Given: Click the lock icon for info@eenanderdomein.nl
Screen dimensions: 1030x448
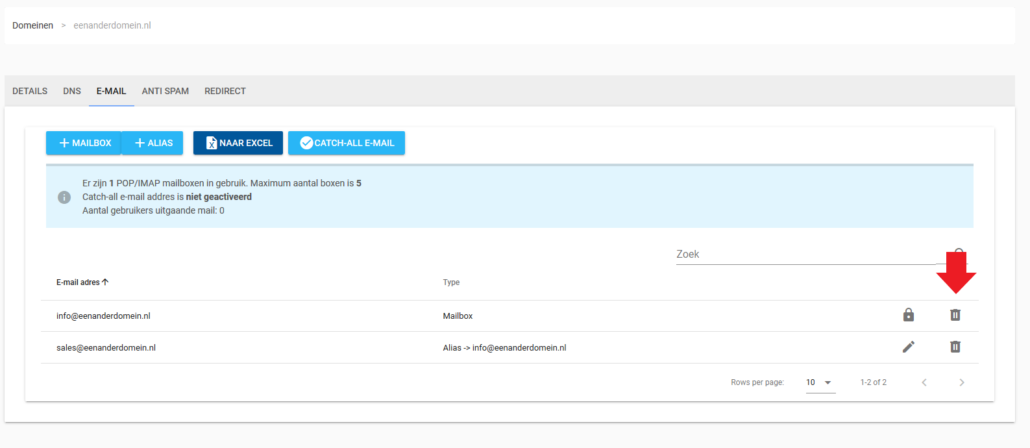Looking at the screenshot, I should [908, 315].
